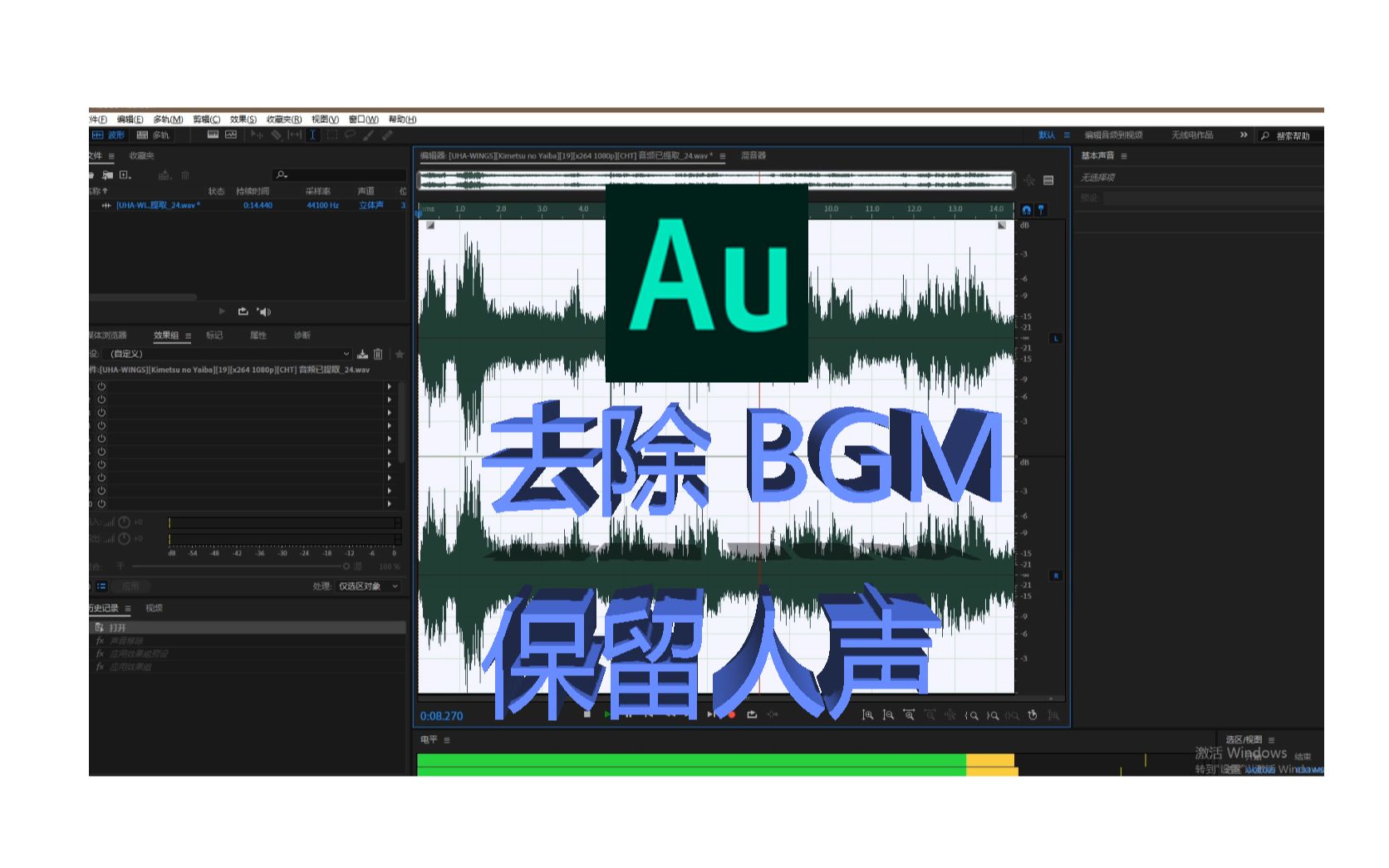The image size is (1389, 868).
Task: Select the Spot Healing Brush tool
Action: tap(387, 135)
